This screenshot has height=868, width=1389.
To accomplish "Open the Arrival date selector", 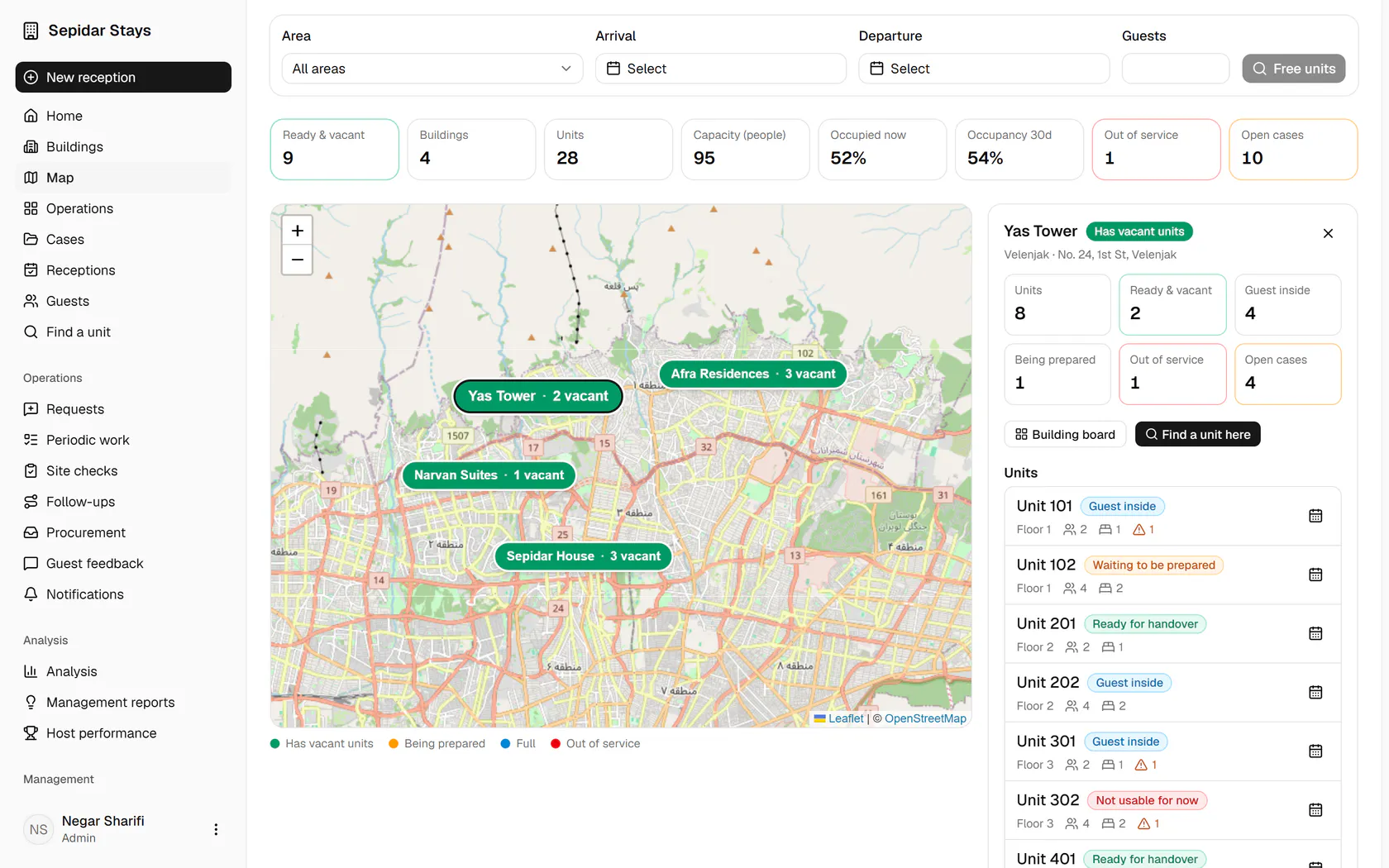I will (x=721, y=69).
